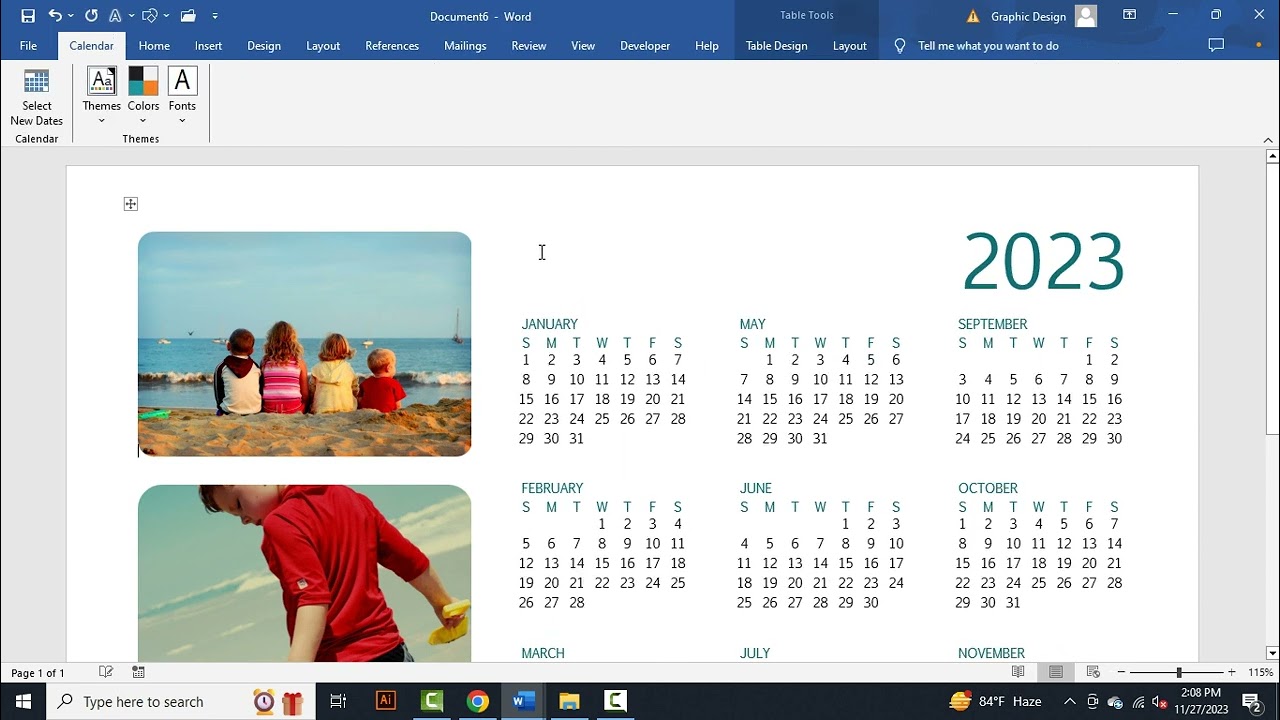Viewport: 1280px width, 720px height.
Task: Click Select New Dates calendar button
Action: click(37, 97)
